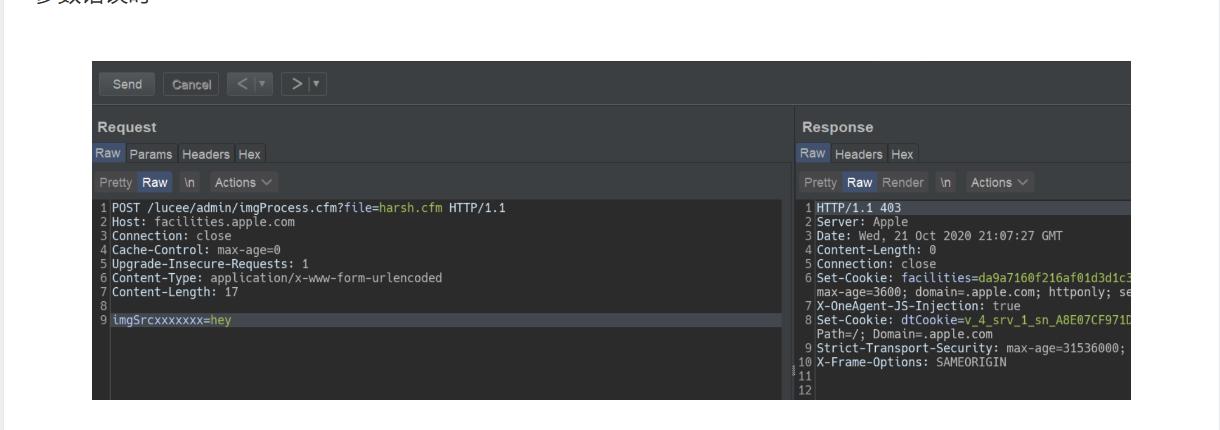Screen dimensions: 1220x430
Task: Go forward to next request with right arrow
Action: tap(296, 84)
